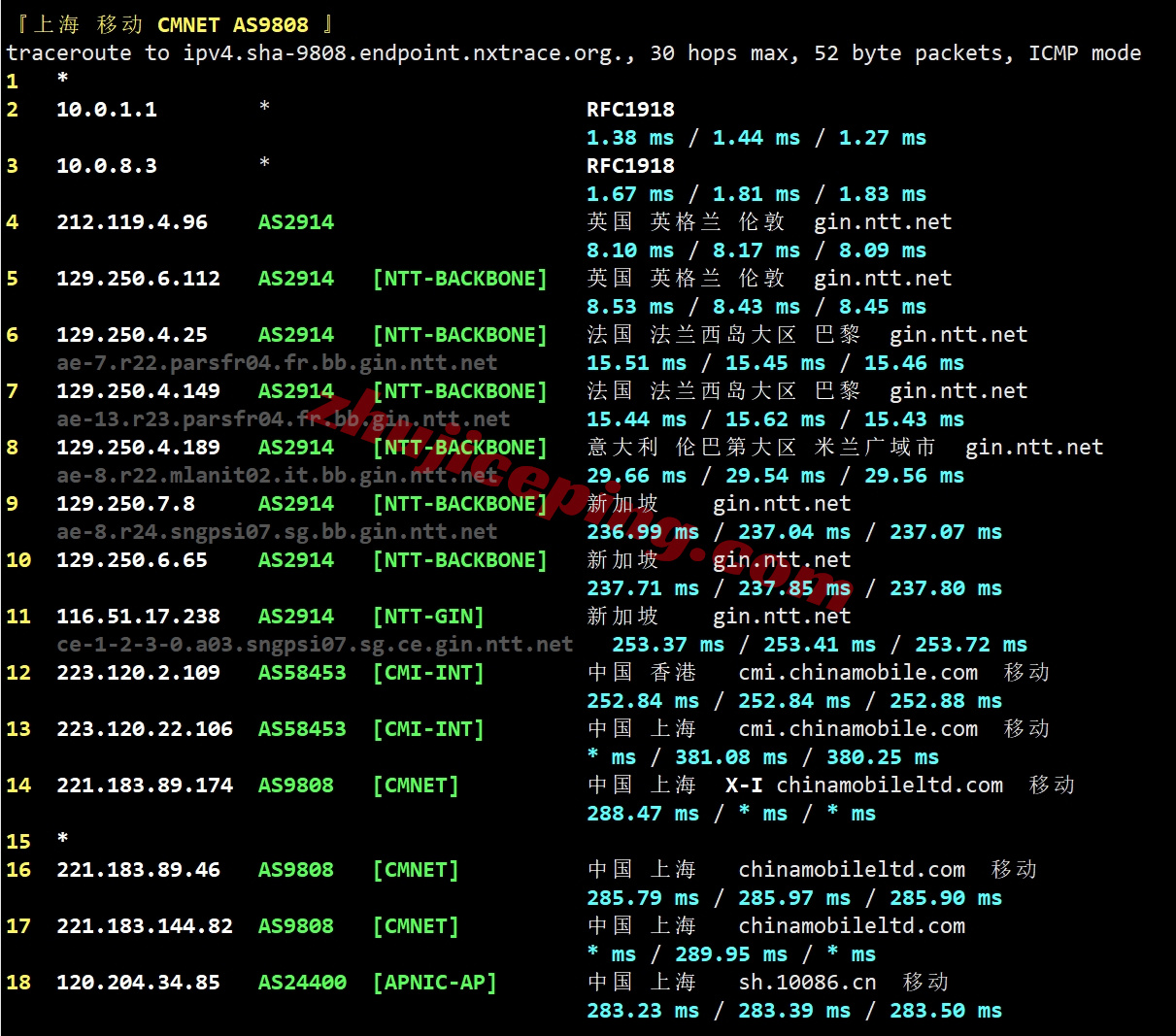Select IP address 129.250.4.189
Viewport: 1176px width, 1036px height.
click(x=138, y=448)
